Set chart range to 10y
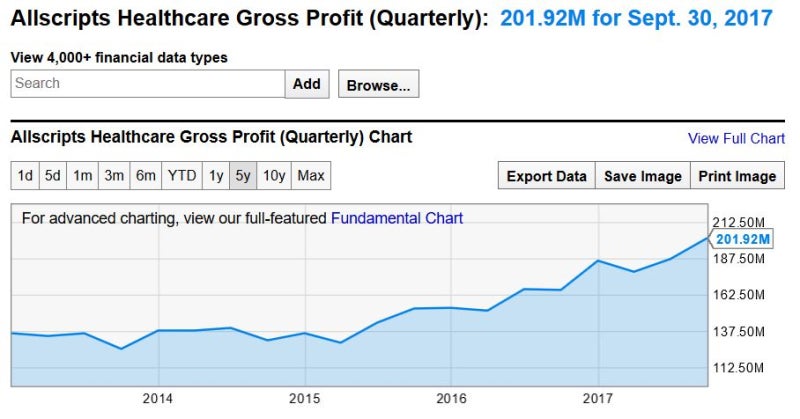Image resolution: width=800 pixels, height=419 pixels. [x=274, y=176]
